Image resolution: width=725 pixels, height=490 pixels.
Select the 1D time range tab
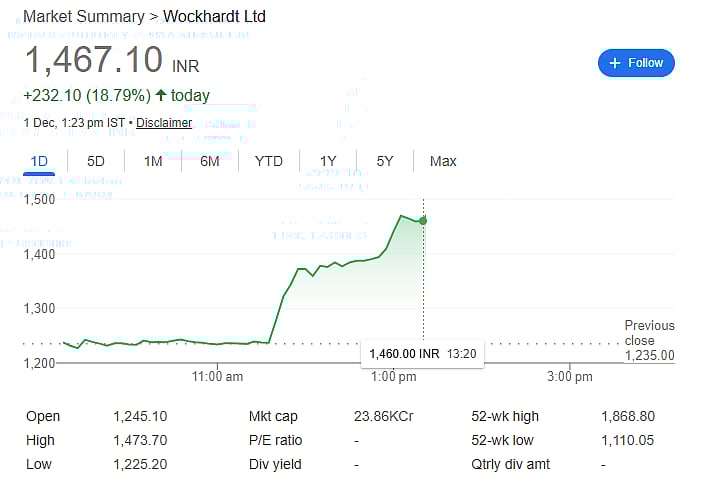pyautogui.click(x=39, y=161)
